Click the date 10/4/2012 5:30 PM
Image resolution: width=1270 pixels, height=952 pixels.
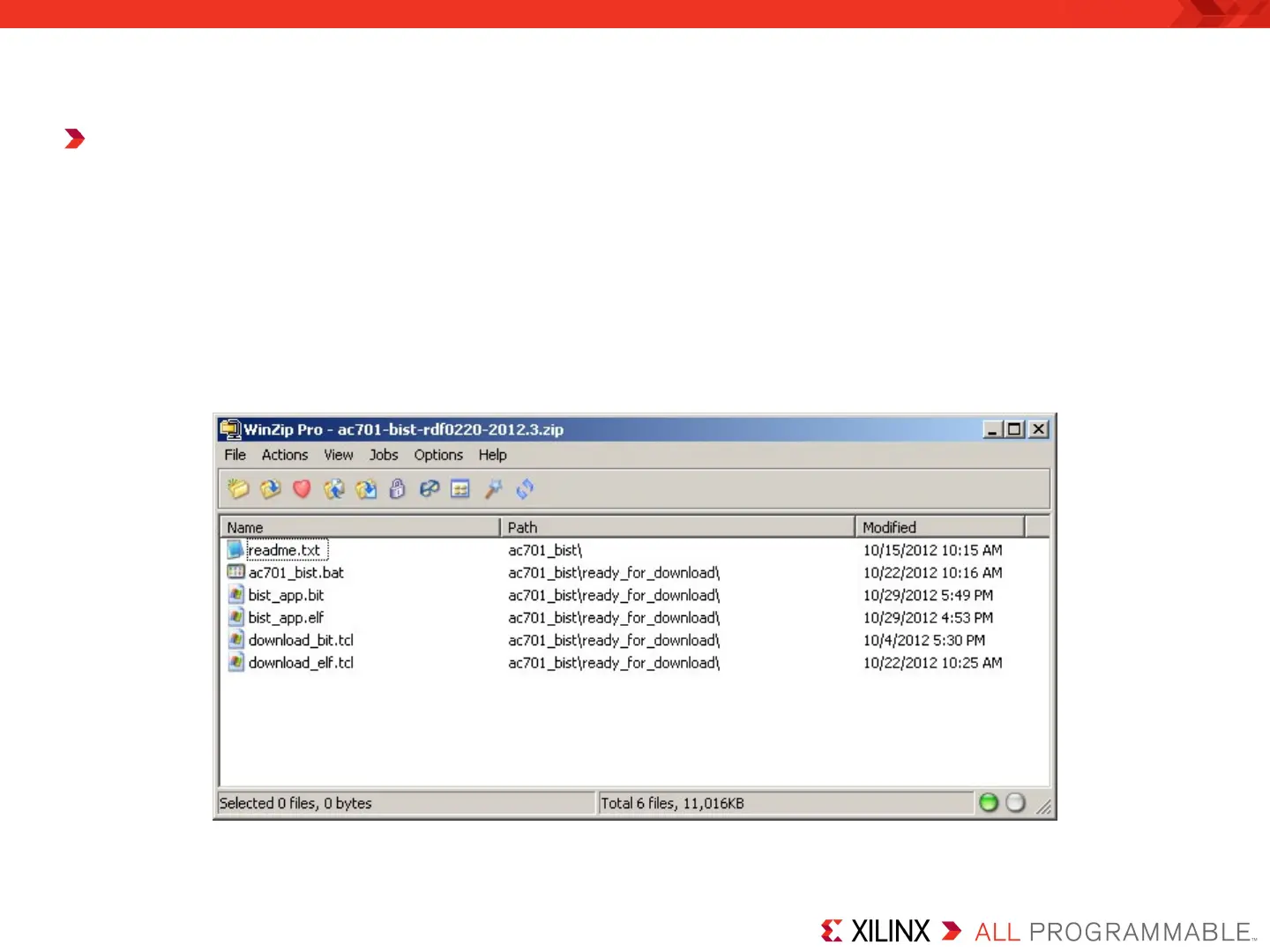click(923, 640)
